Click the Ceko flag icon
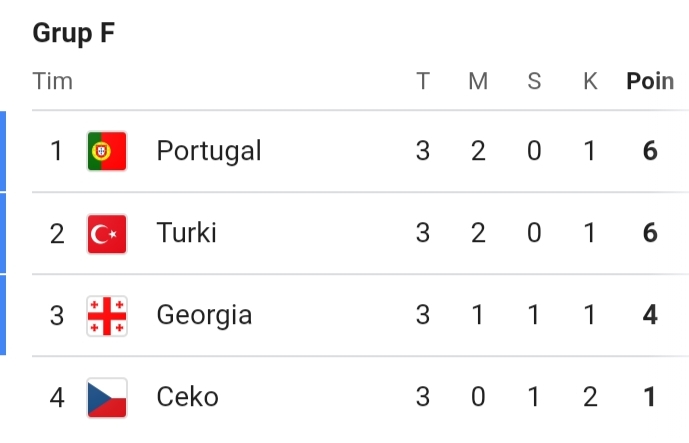This screenshot has height=443, width=689. [106, 397]
